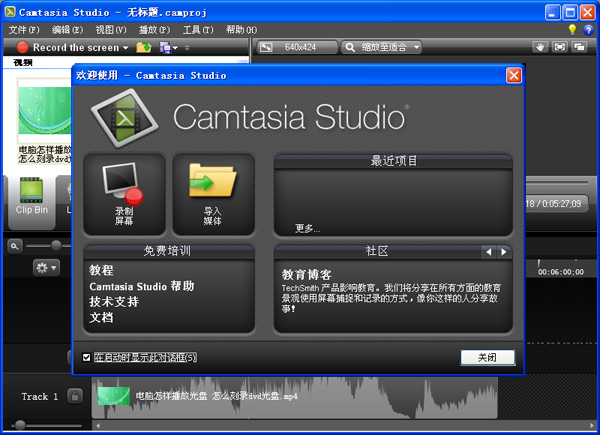
Task: Toggle 在启动时显示此对话框 checkbox
Action: pyautogui.click(x=86, y=357)
